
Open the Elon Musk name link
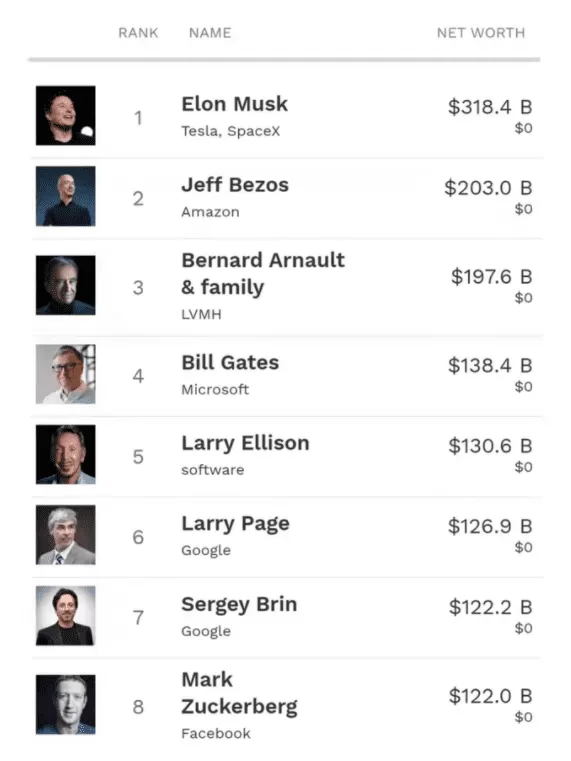[235, 104]
